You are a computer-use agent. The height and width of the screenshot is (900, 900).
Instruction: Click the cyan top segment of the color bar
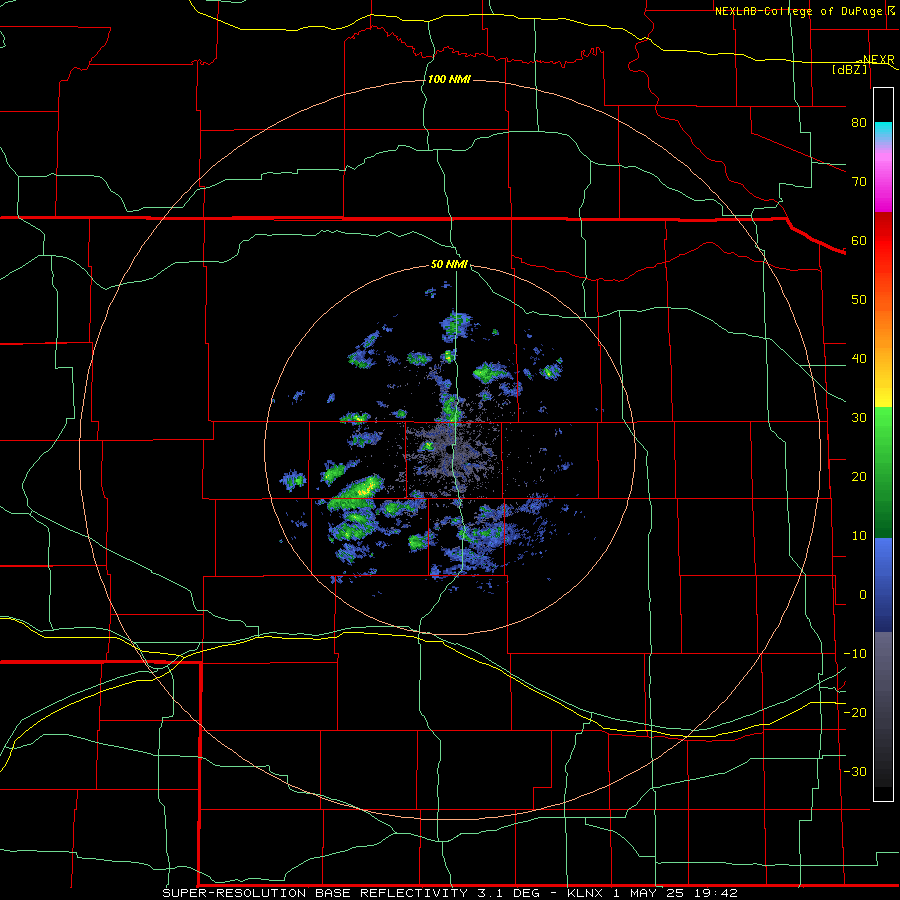pos(883,131)
